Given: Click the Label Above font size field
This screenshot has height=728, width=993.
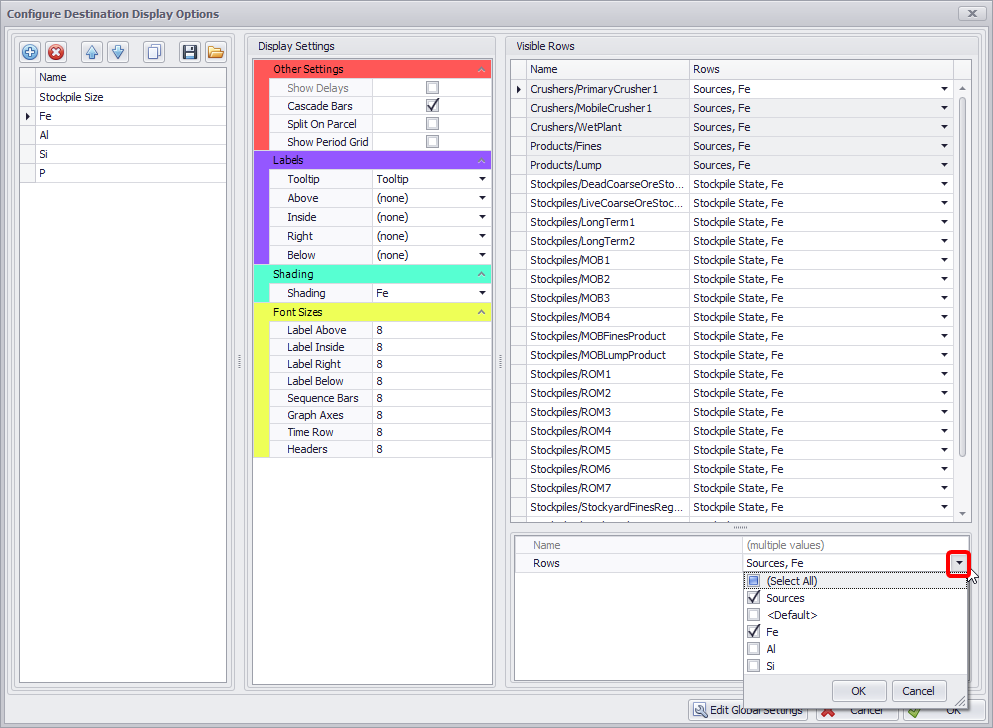Looking at the screenshot, I should click(x=430, y=330).
